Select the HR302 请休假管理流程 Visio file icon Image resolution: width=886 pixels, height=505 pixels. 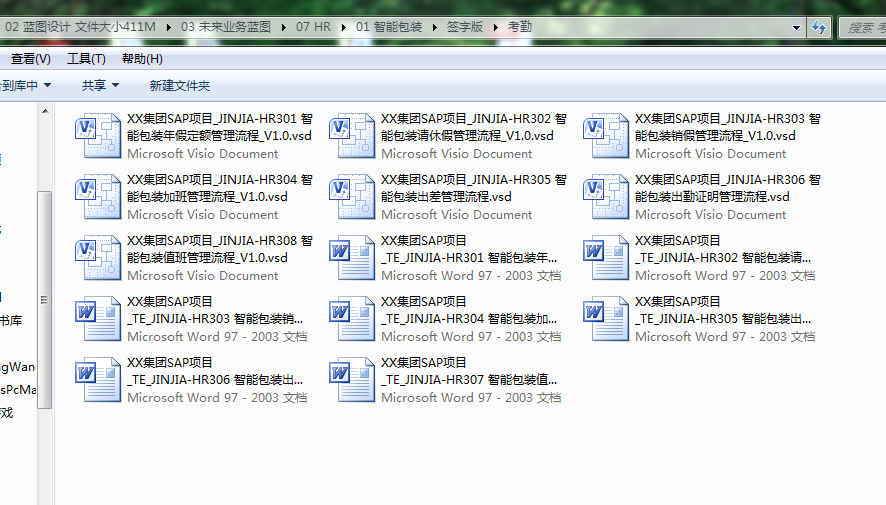point(353,136)
